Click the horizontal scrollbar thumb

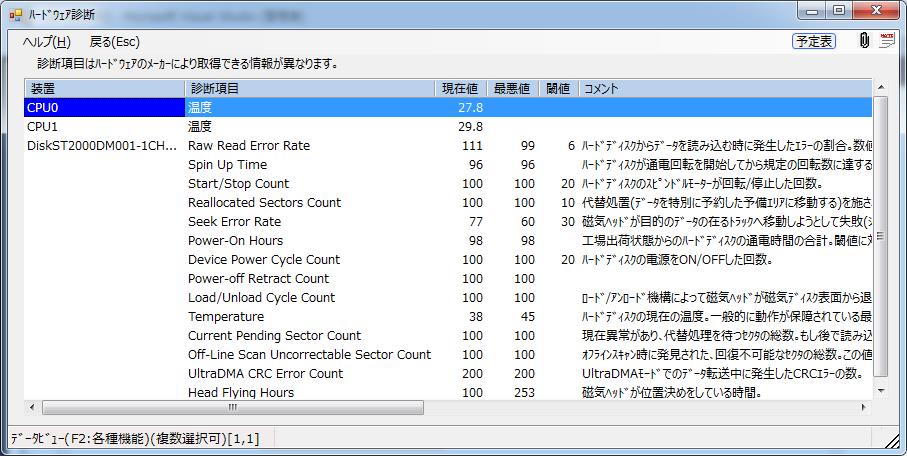232,408
